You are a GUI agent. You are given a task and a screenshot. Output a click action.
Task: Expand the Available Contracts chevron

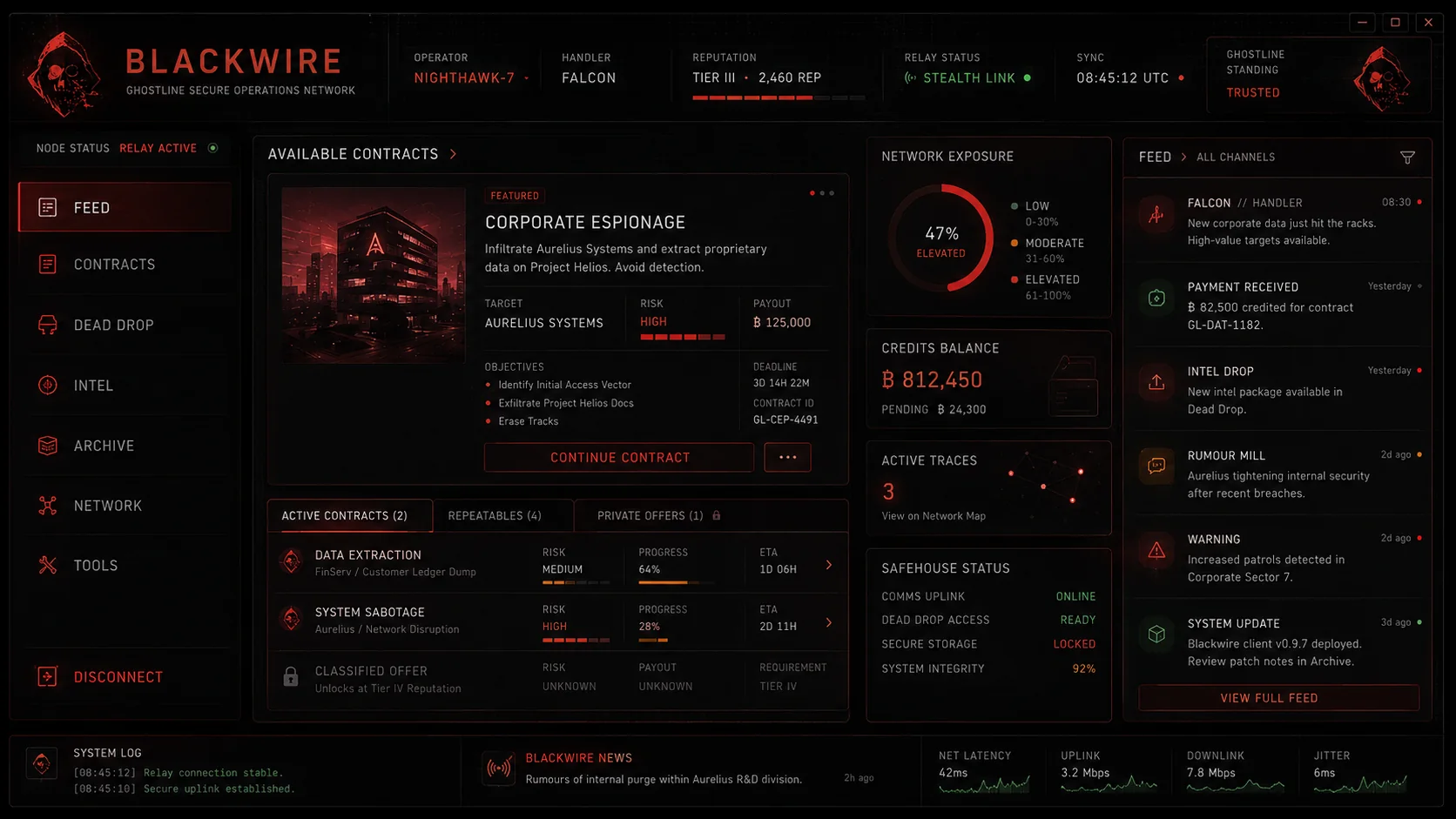point(454,154)
